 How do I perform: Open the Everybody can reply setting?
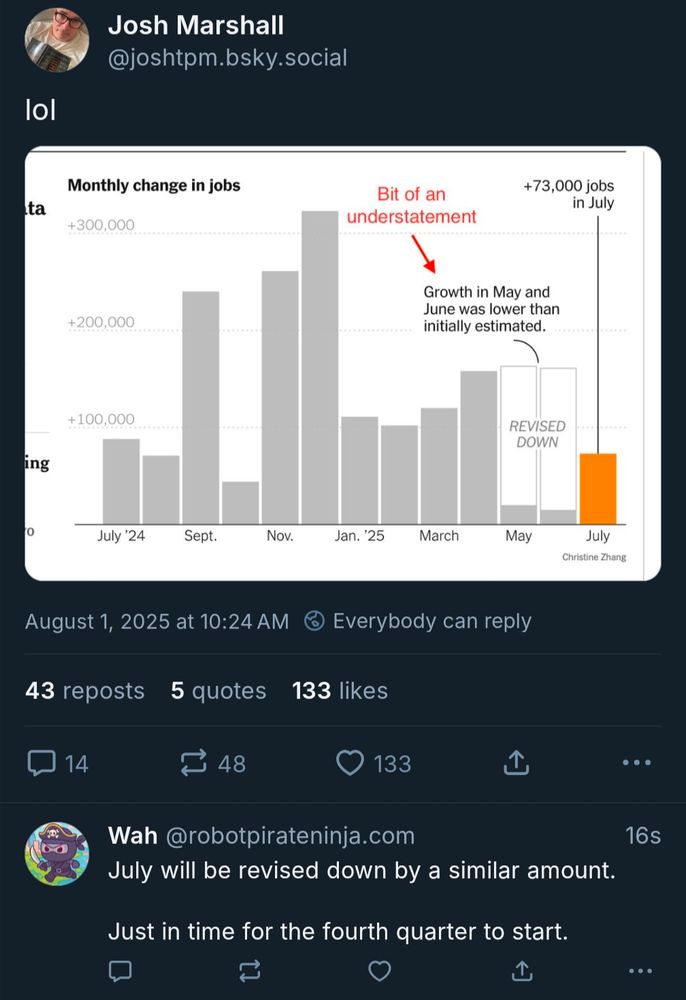[x=418, y=621]
